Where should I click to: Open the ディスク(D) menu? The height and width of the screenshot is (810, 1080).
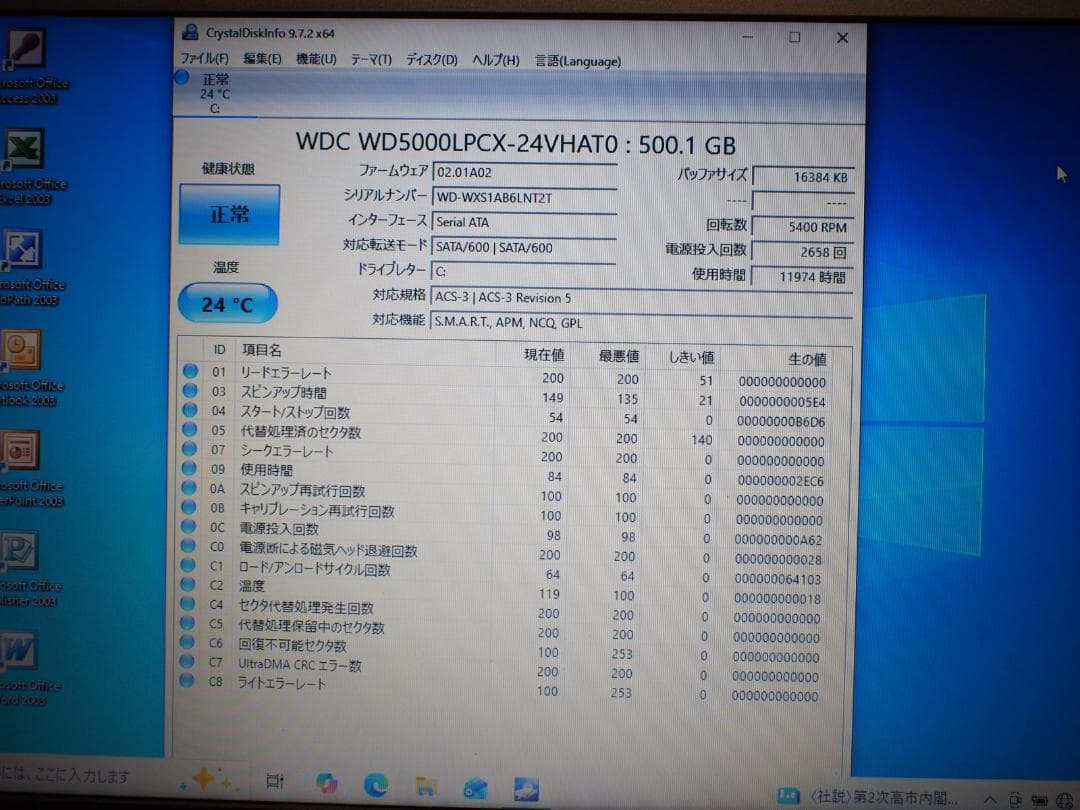431,60
